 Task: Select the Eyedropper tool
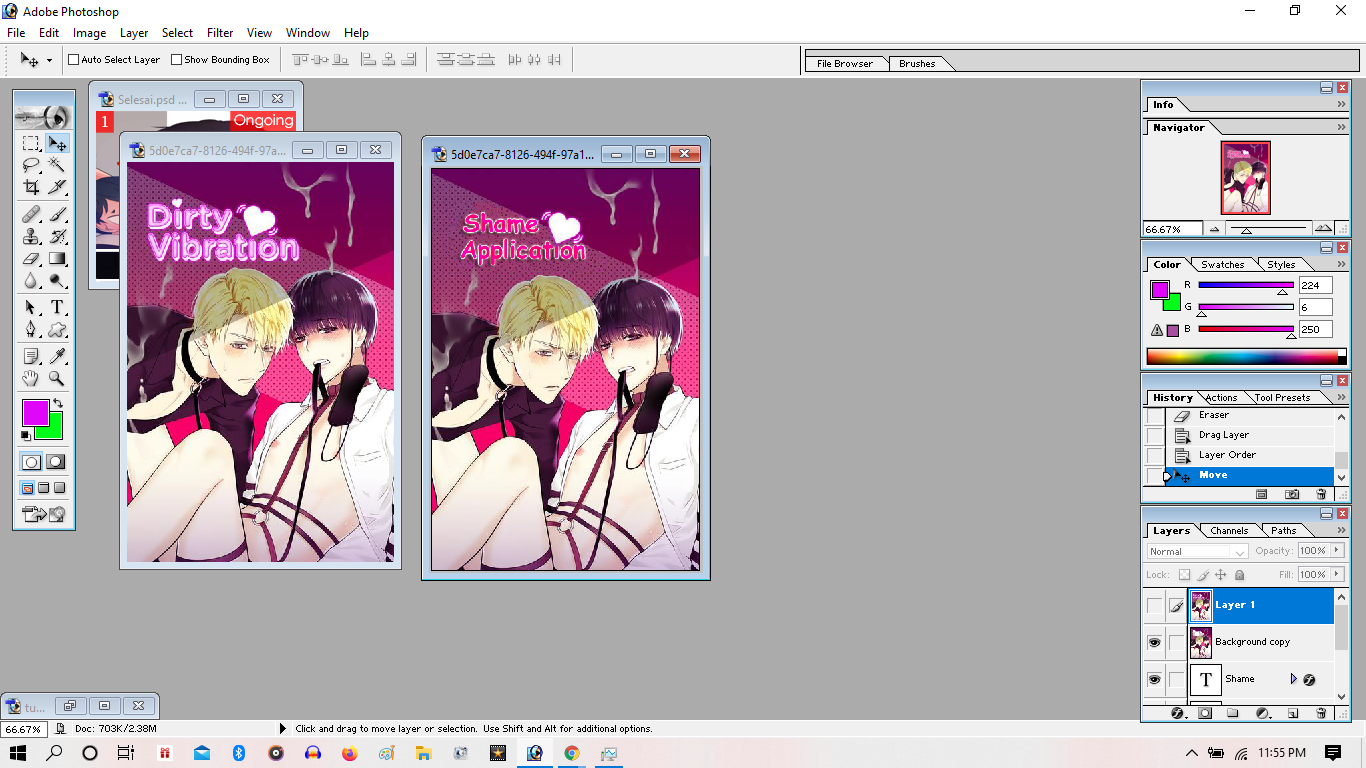pos(57,356)
